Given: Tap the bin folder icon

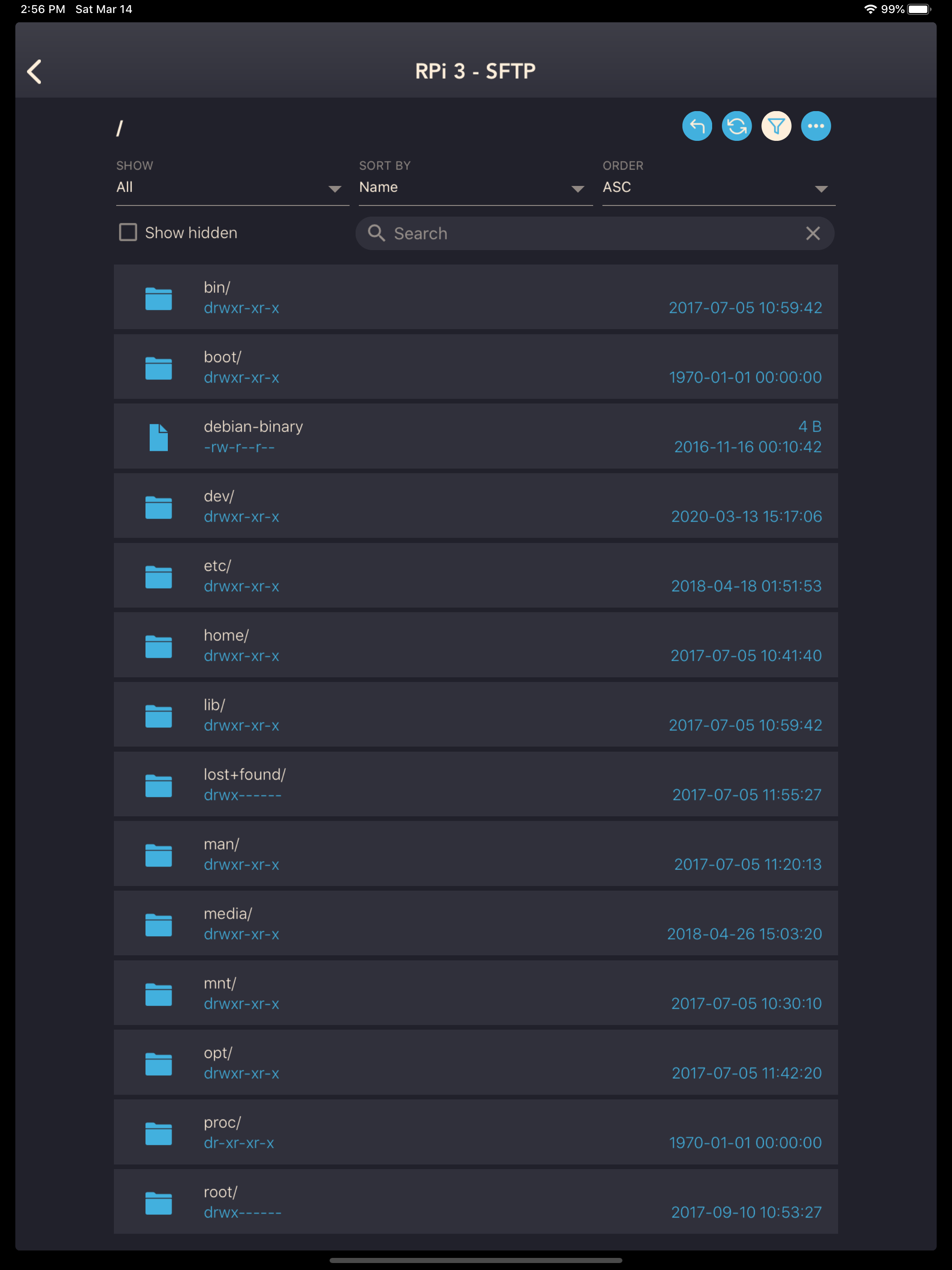Looking at the screenshot, I should tap(159, 298).
